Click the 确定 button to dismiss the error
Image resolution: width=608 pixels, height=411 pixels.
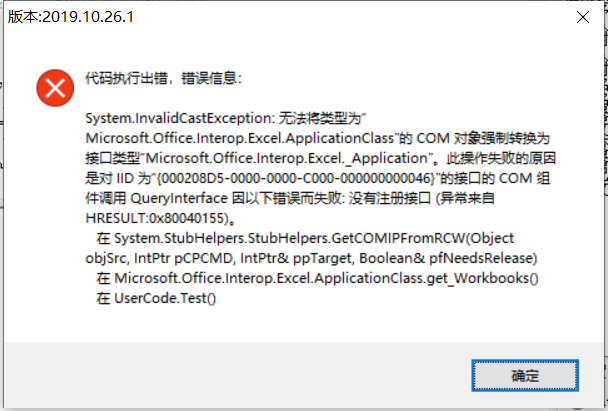(x=525, y=375)
